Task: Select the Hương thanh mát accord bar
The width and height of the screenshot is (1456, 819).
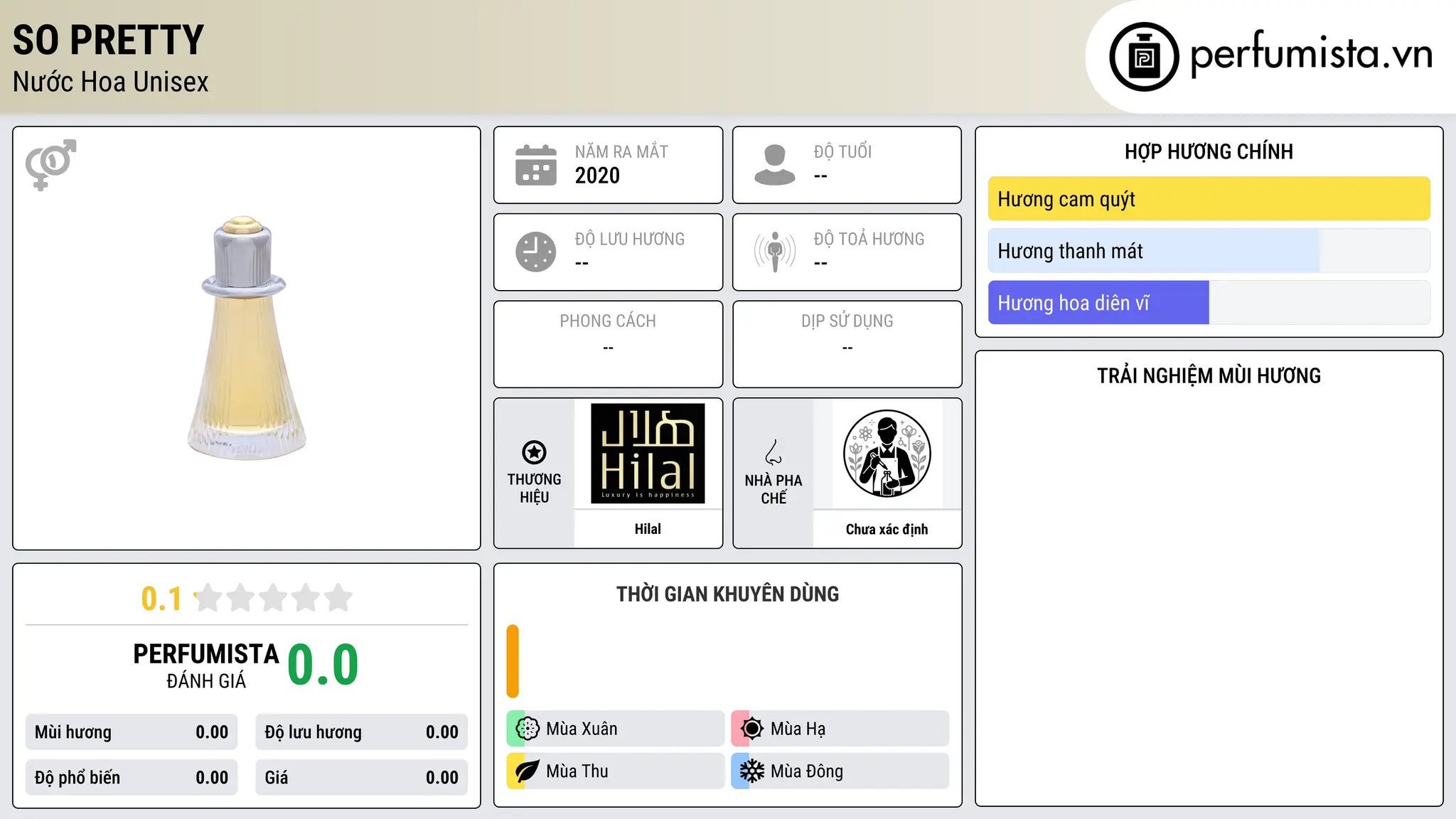Action: (x=1209, y=251)
